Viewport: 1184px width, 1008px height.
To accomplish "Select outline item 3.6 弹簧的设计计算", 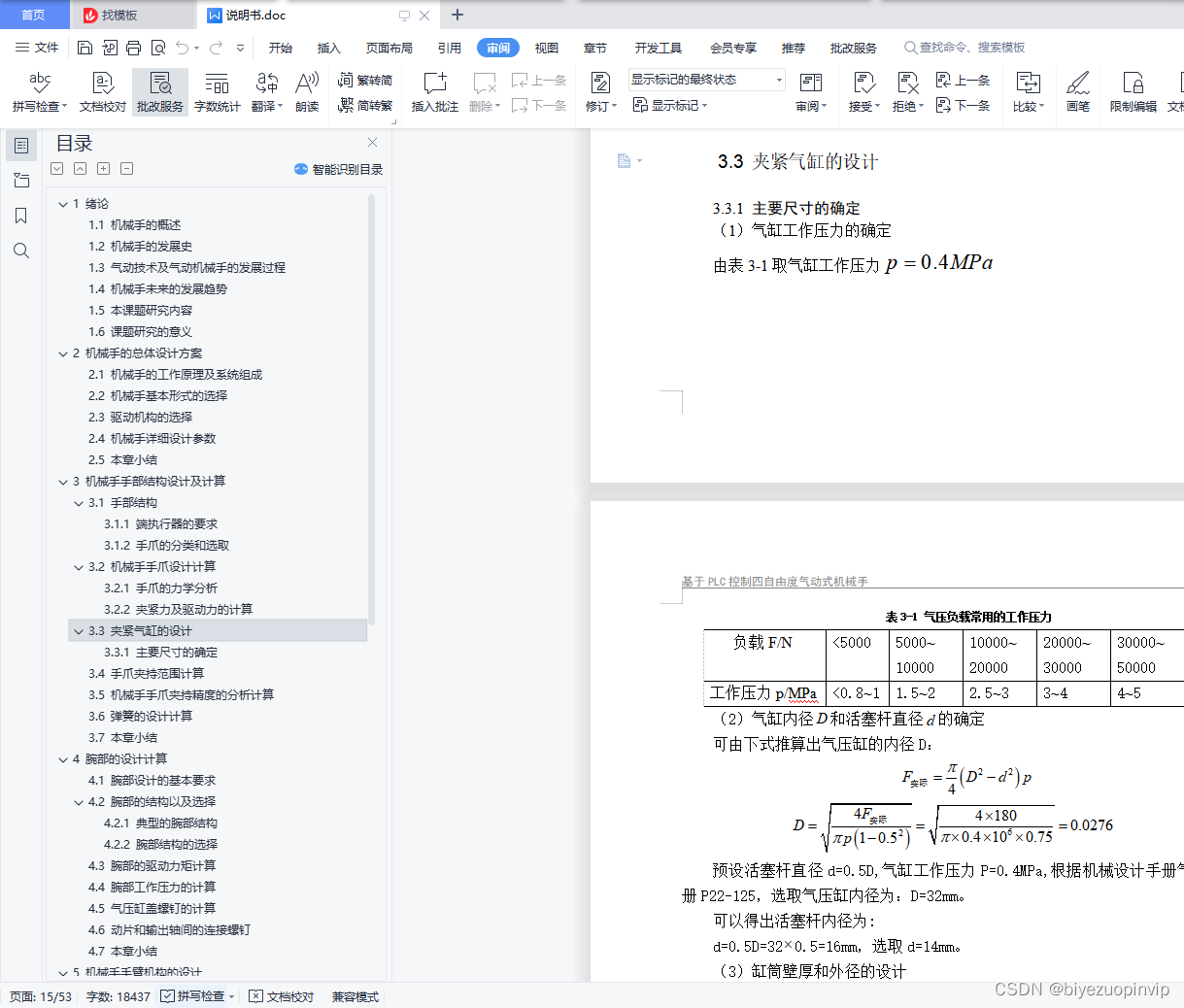I will (x=141, y=717).
